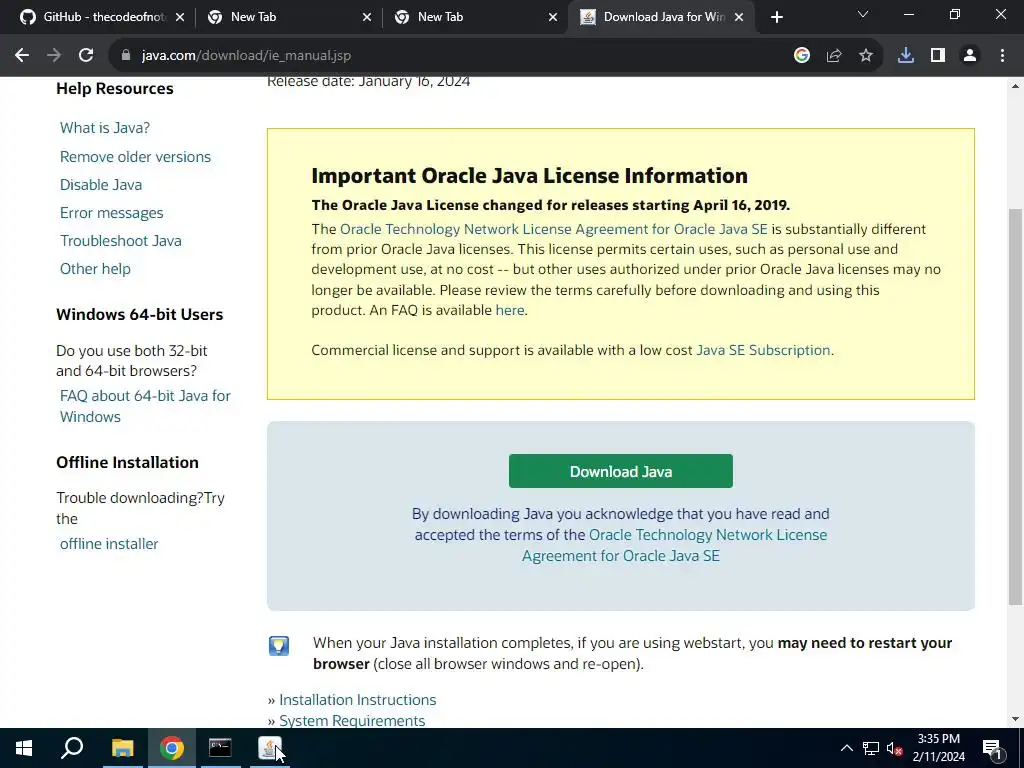Image resolution: width=1024 pixels, height=768 pixels.
Task: Open the notification center icon
Action: pyautogui.click(x=991, y=748)
